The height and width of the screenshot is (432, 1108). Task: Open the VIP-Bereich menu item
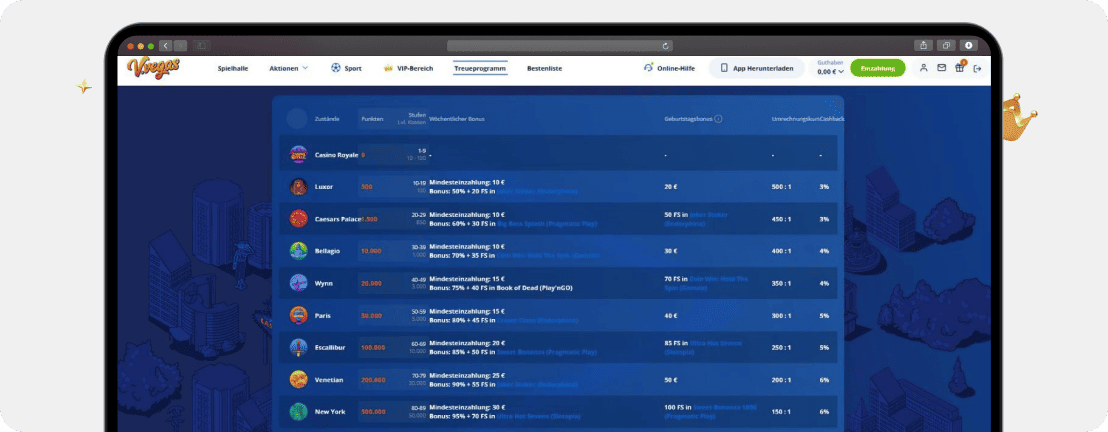pyautogui.click(x=408, y=69)
